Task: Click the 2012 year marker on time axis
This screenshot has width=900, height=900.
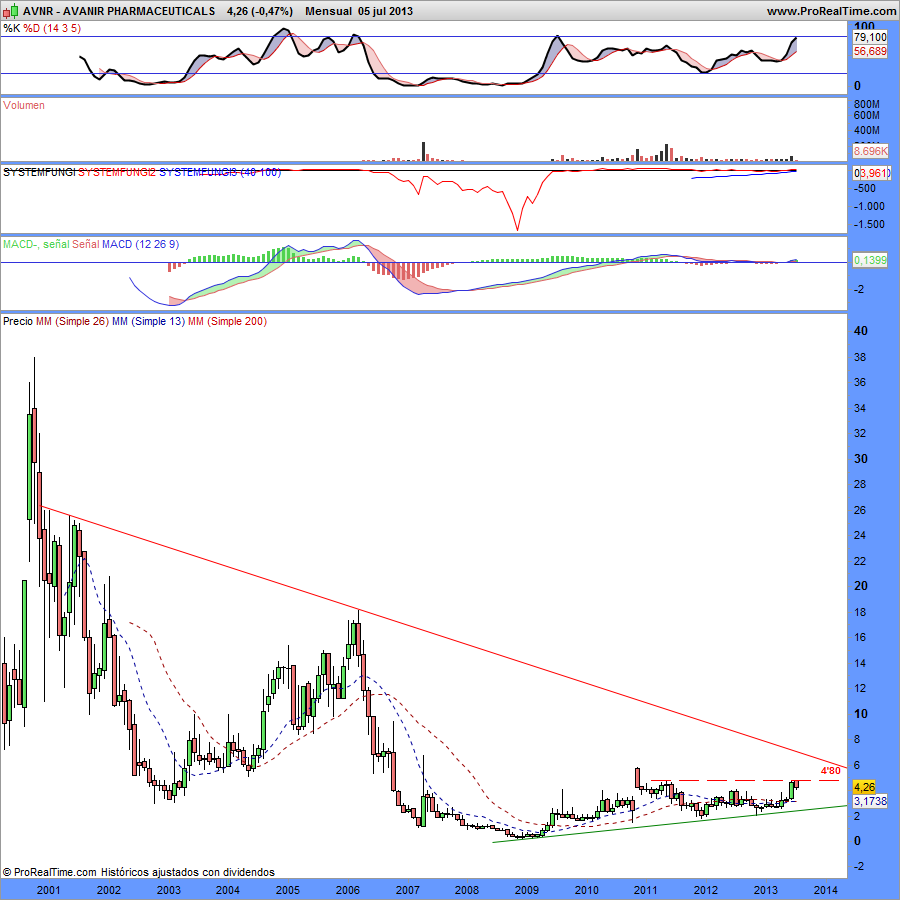Action: tap(705, 890)
